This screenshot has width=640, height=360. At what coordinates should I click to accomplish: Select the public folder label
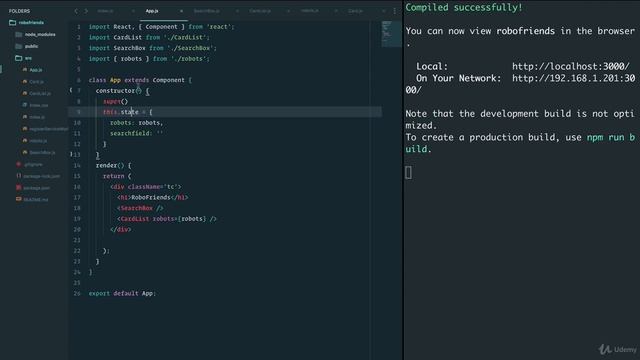31,47
